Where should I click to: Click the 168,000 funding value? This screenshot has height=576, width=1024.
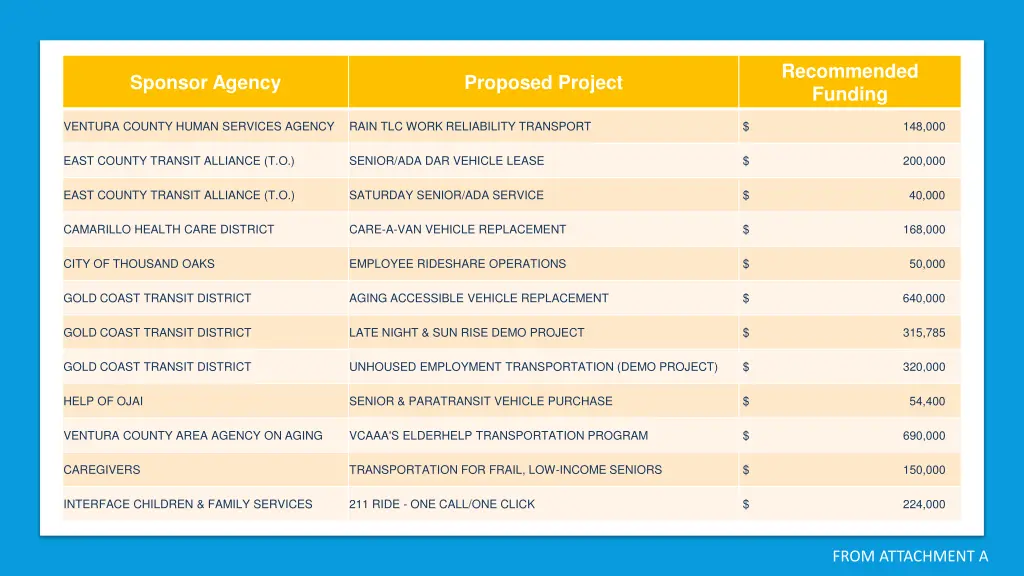[x=923, y=230]
